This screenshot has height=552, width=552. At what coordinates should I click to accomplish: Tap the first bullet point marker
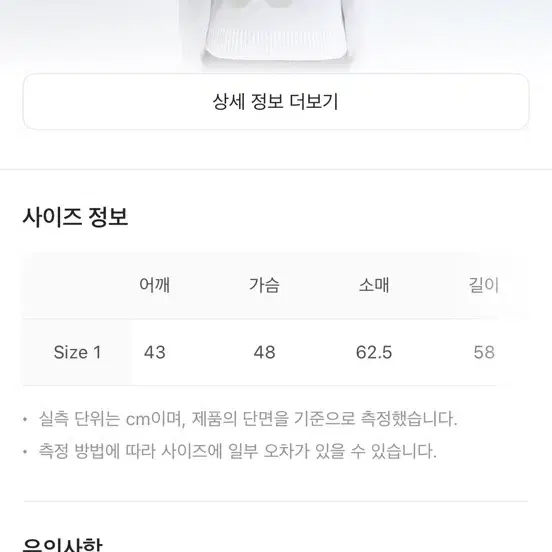click(x=25, y=419)
